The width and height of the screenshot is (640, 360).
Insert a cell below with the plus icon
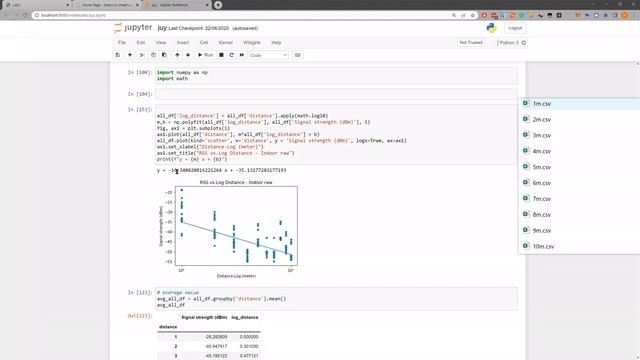click(x=130, y=55)
